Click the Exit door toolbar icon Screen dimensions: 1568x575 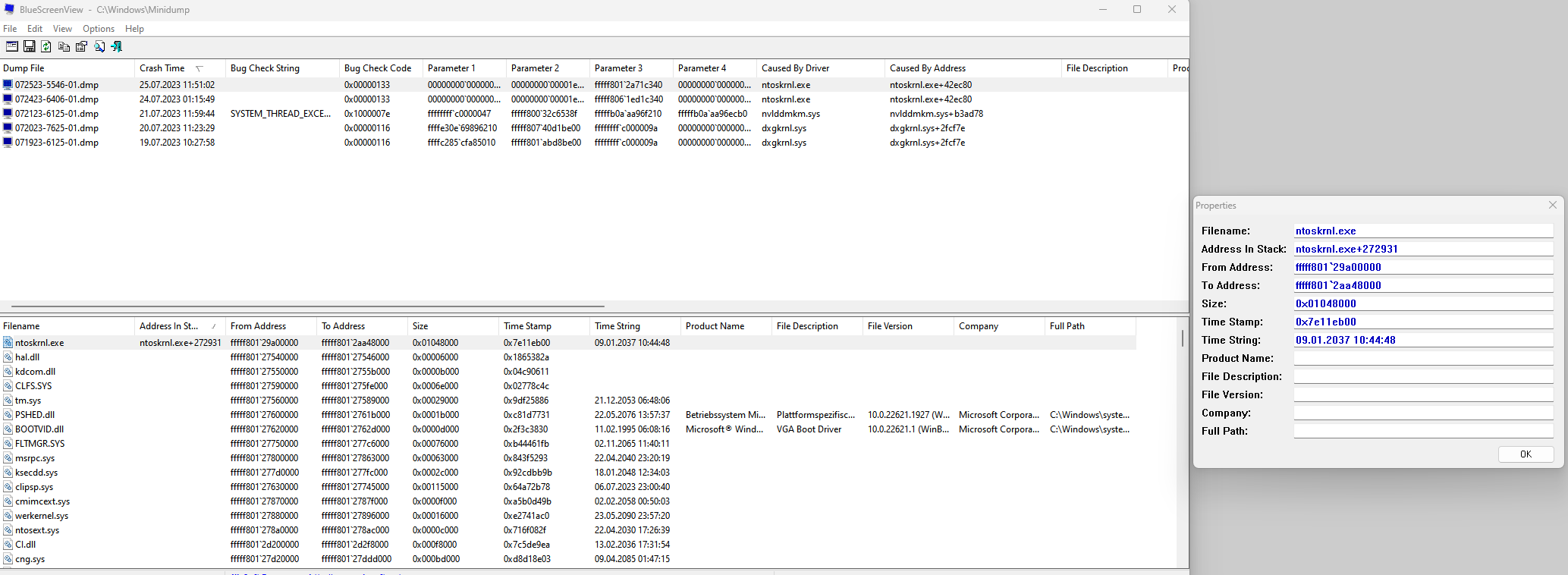pos(116,46)
